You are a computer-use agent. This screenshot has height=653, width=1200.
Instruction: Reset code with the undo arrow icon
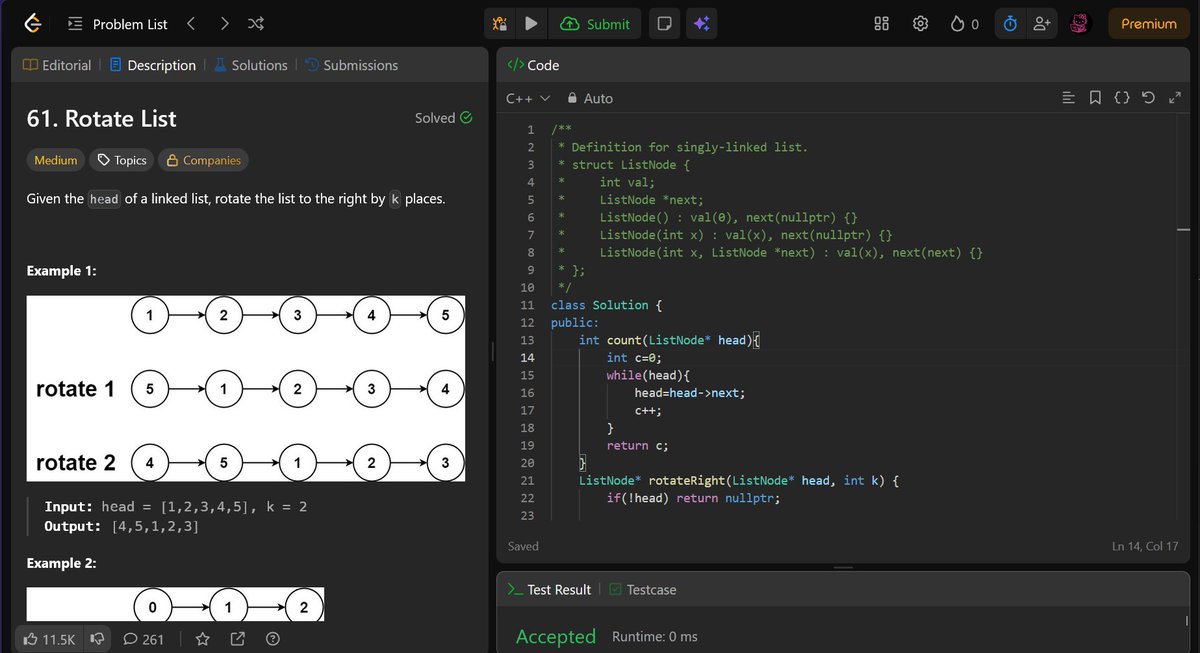pyautogui.click(x=1148, y=98)
